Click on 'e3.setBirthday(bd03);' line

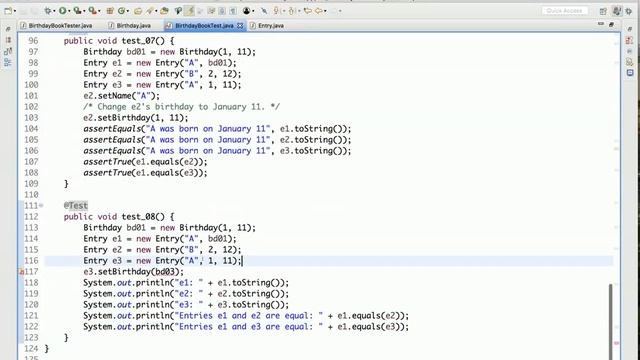tap(133, 271)
